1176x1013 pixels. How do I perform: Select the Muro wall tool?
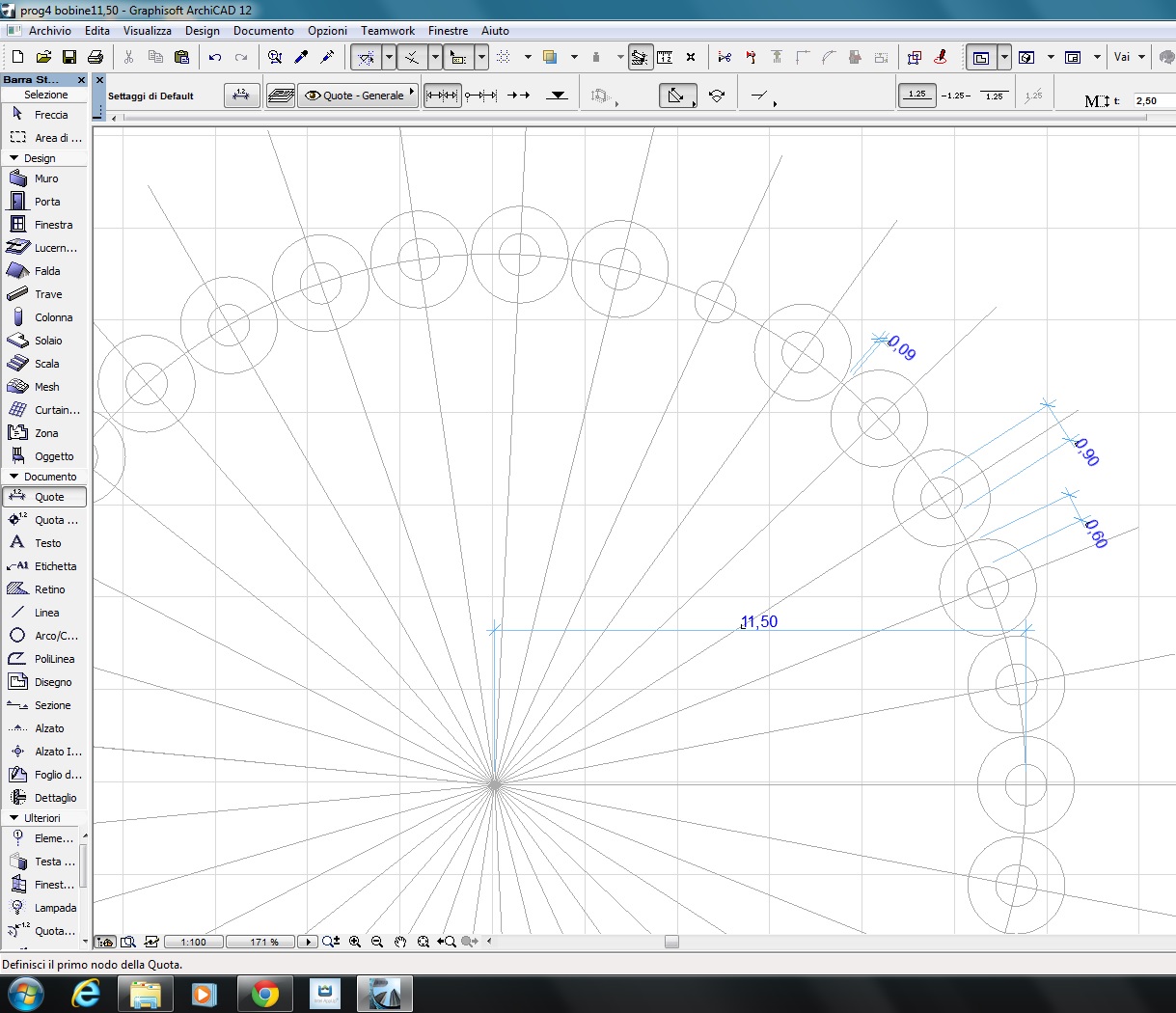coord(45,178)
